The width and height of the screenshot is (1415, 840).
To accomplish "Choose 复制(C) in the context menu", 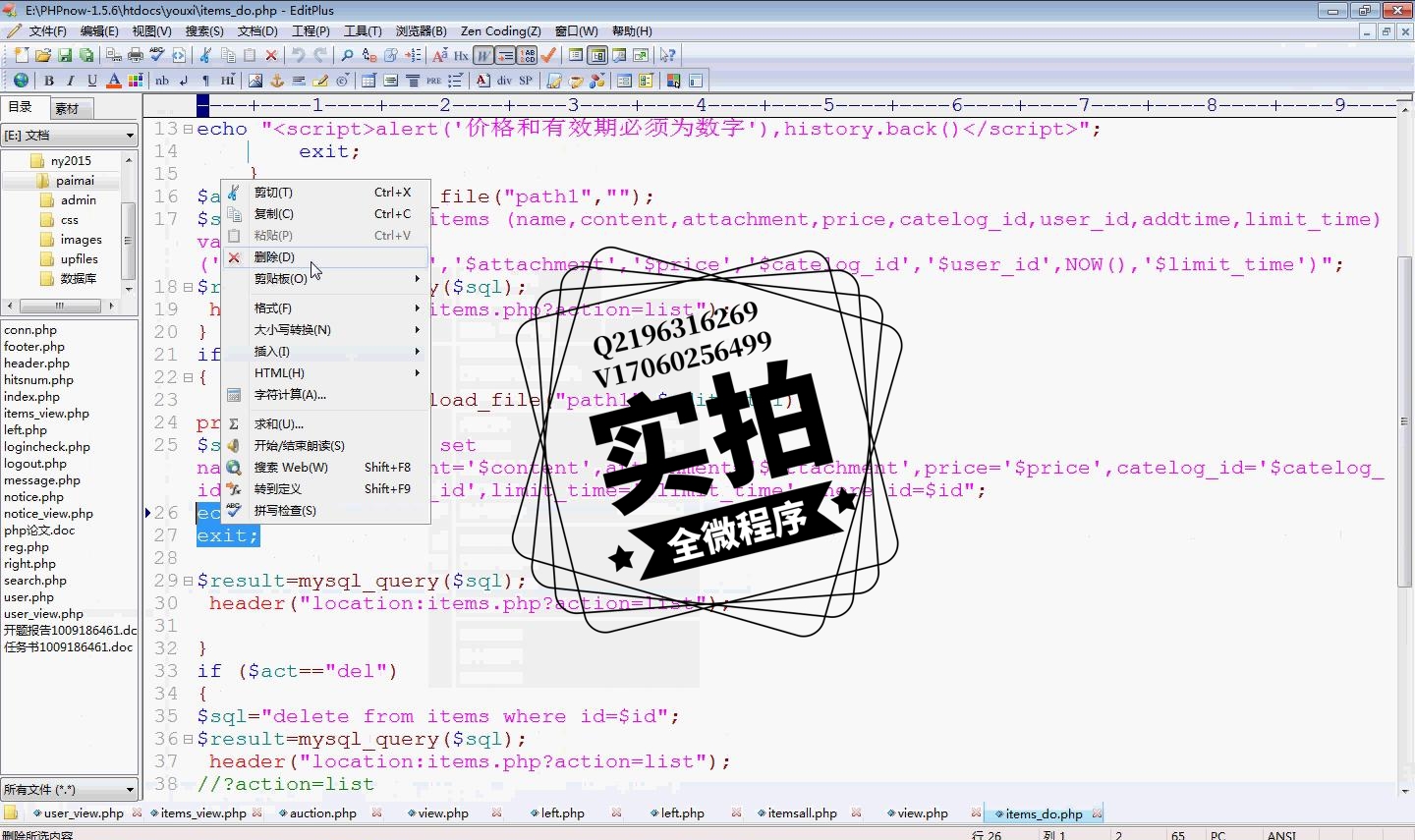I will [328, 213].
